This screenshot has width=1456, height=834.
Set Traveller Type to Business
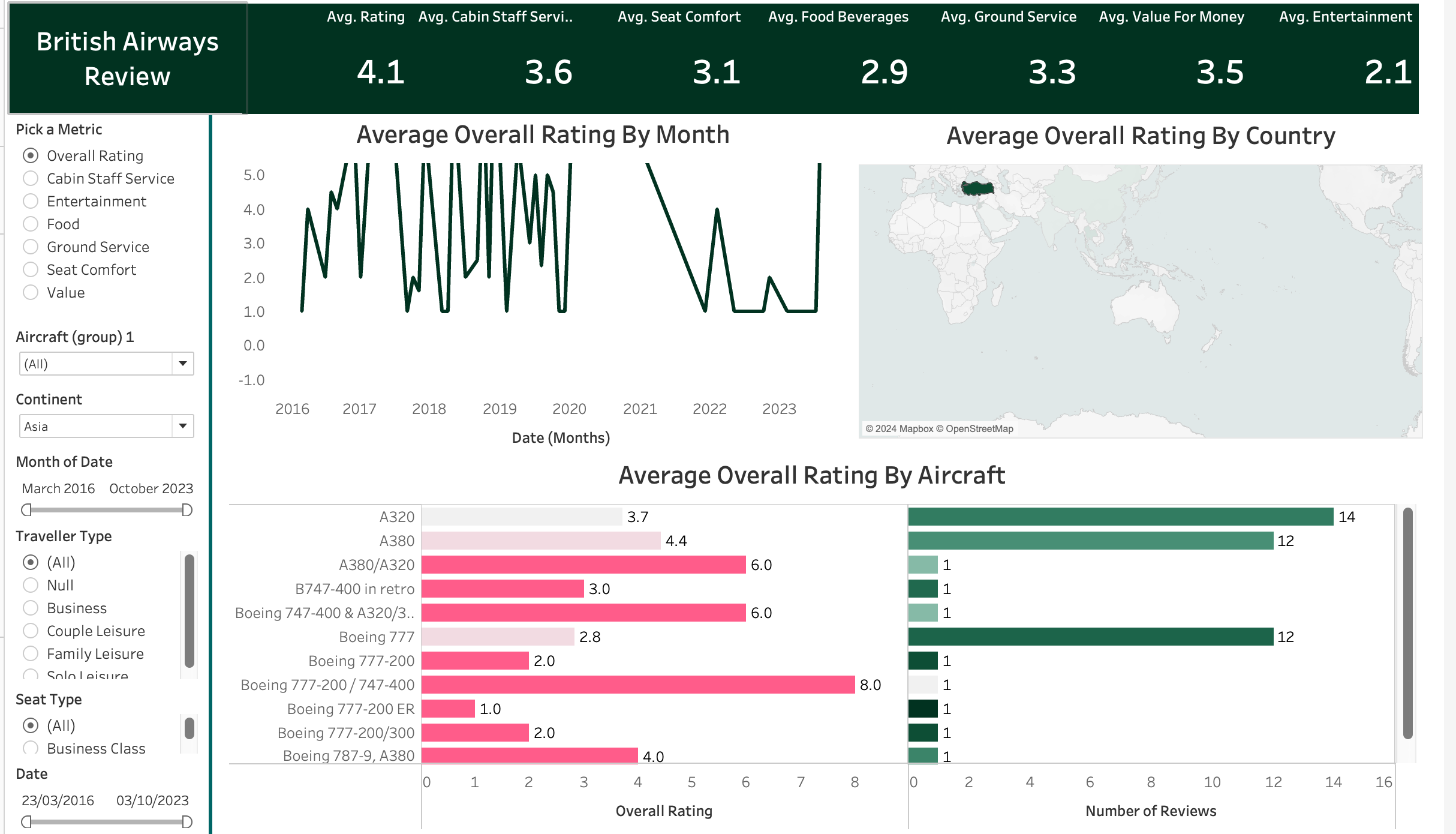[x=31, y=608]
